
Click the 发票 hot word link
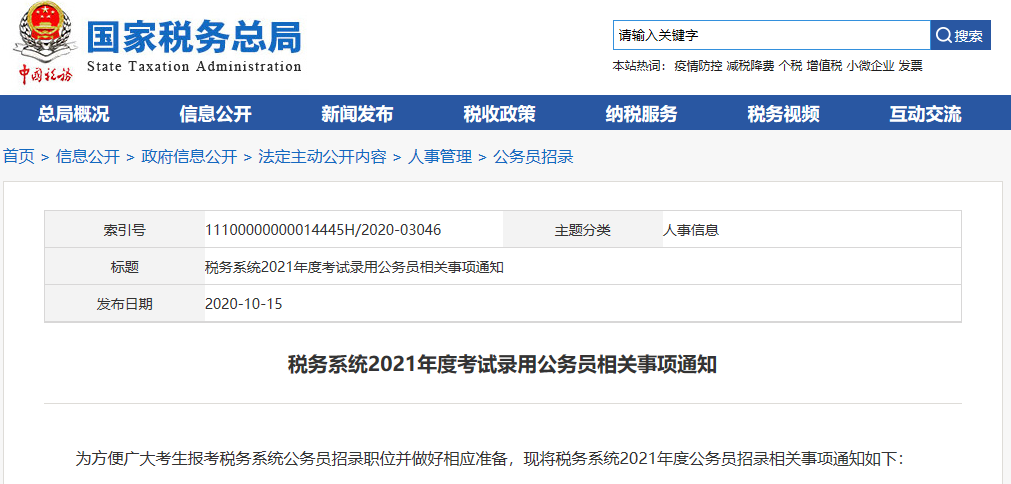910,66
